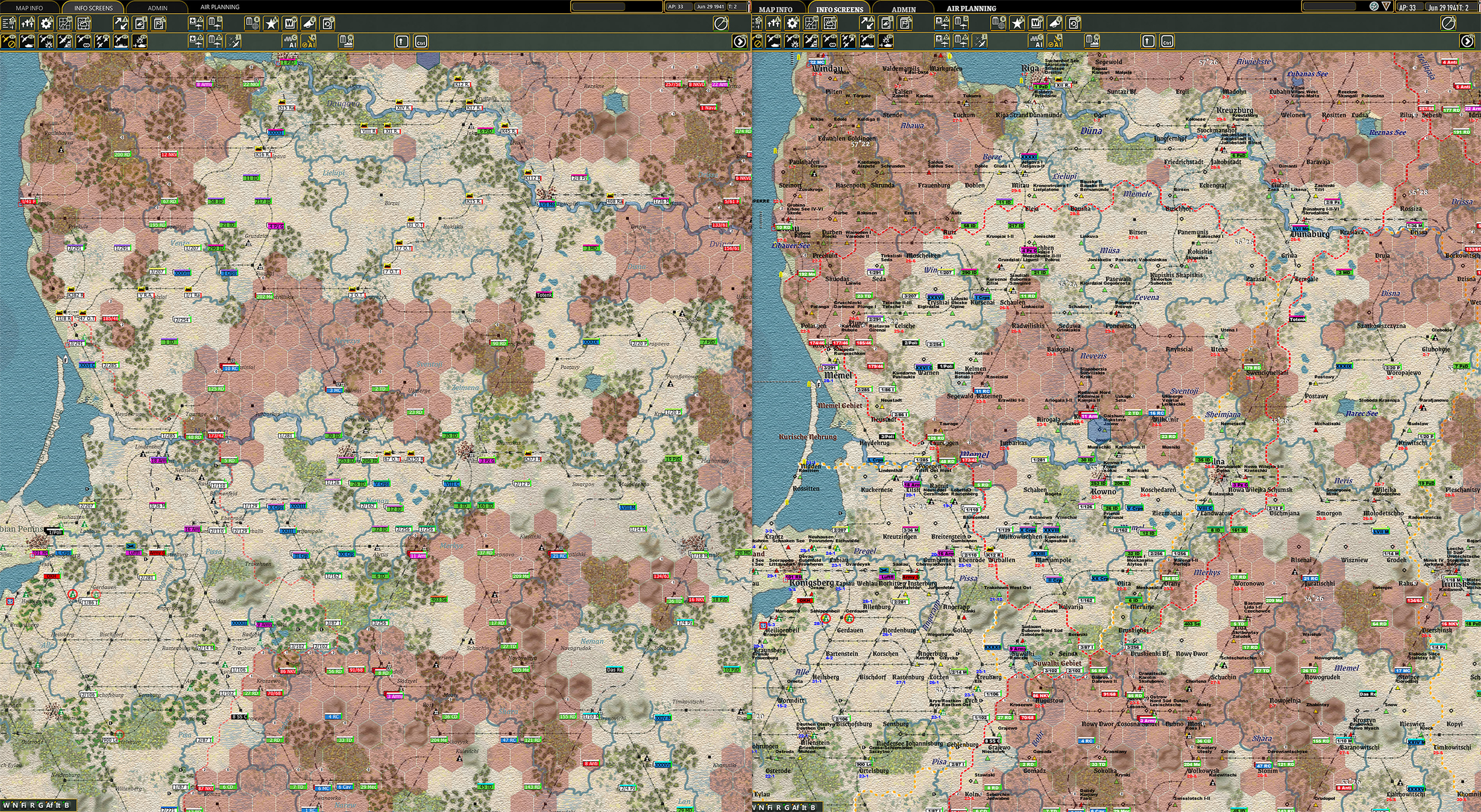Toggle Shift-lock arrow button in left pane
Viewport: 1481px width, 812px height.
tap(402, 42)
